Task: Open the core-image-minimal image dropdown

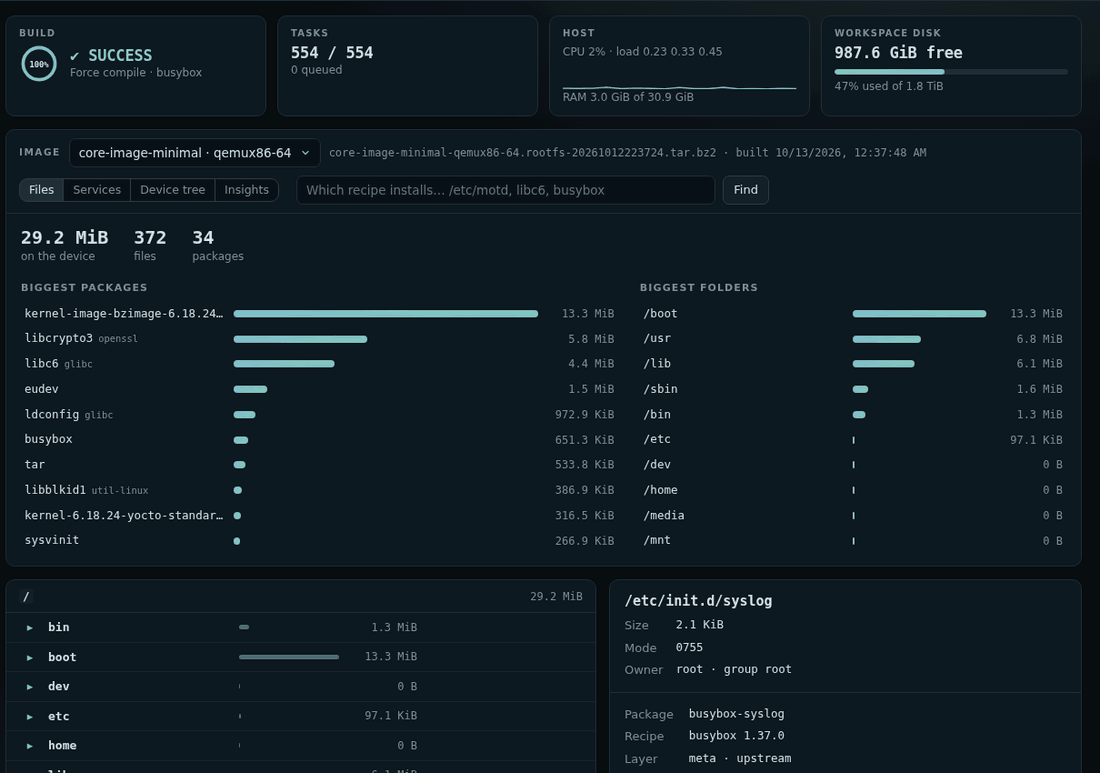Action: click(194, 153)
